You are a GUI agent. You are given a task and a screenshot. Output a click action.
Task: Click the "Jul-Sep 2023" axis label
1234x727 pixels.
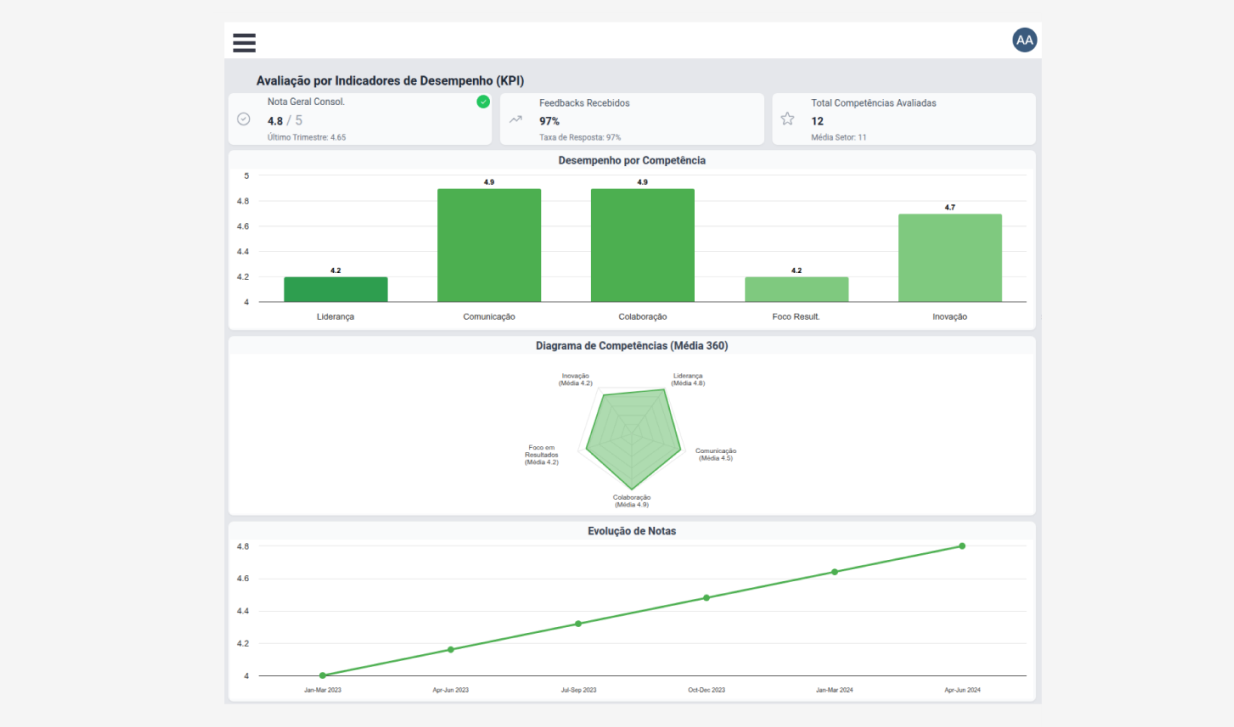click(x=578, y=690)
